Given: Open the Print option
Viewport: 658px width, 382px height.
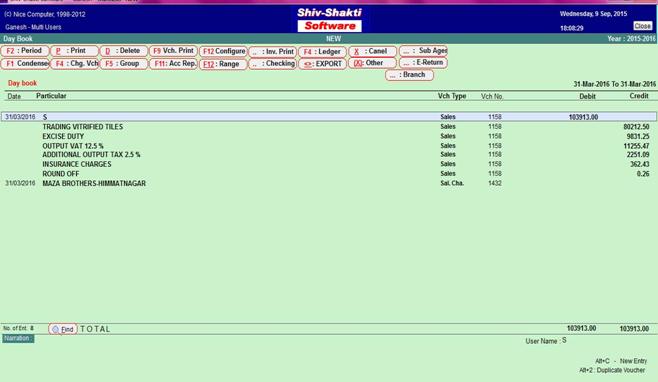Looking at the screenshot, I should tap(74, 51).
